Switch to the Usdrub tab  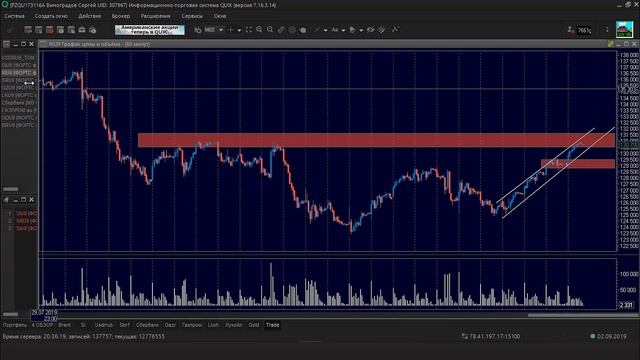coord(104,325)
